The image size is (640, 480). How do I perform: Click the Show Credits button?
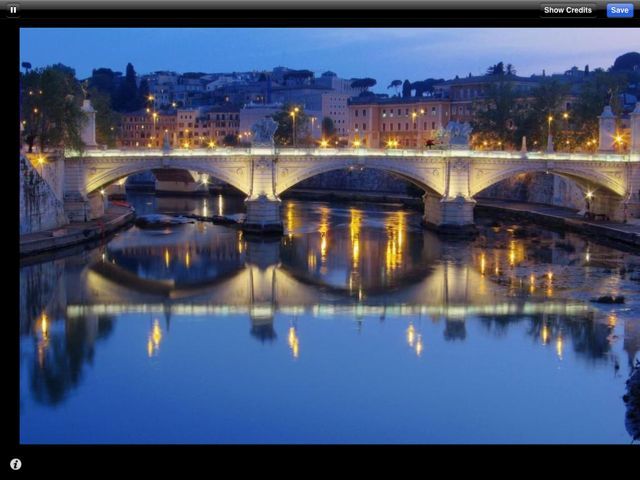(568, 10)
